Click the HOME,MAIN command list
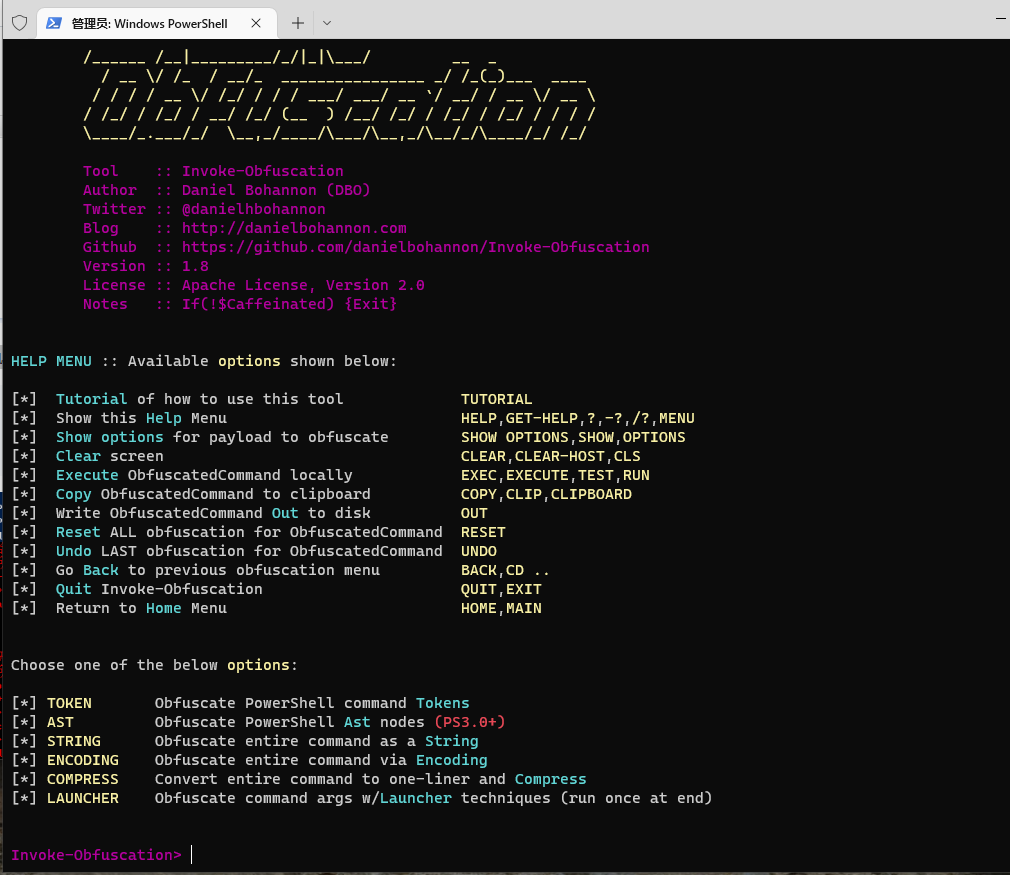 [501, 608]
